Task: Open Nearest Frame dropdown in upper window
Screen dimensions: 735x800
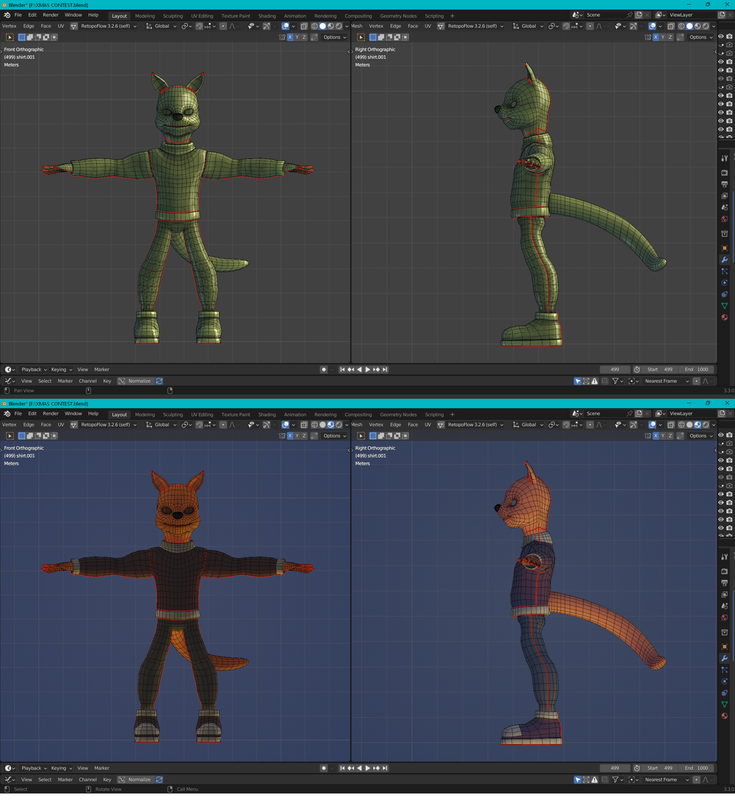Action: [x=666, y=381]
